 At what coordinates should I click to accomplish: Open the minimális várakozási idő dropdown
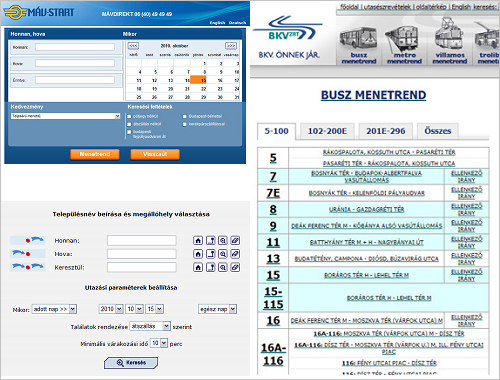pos(159,343)
